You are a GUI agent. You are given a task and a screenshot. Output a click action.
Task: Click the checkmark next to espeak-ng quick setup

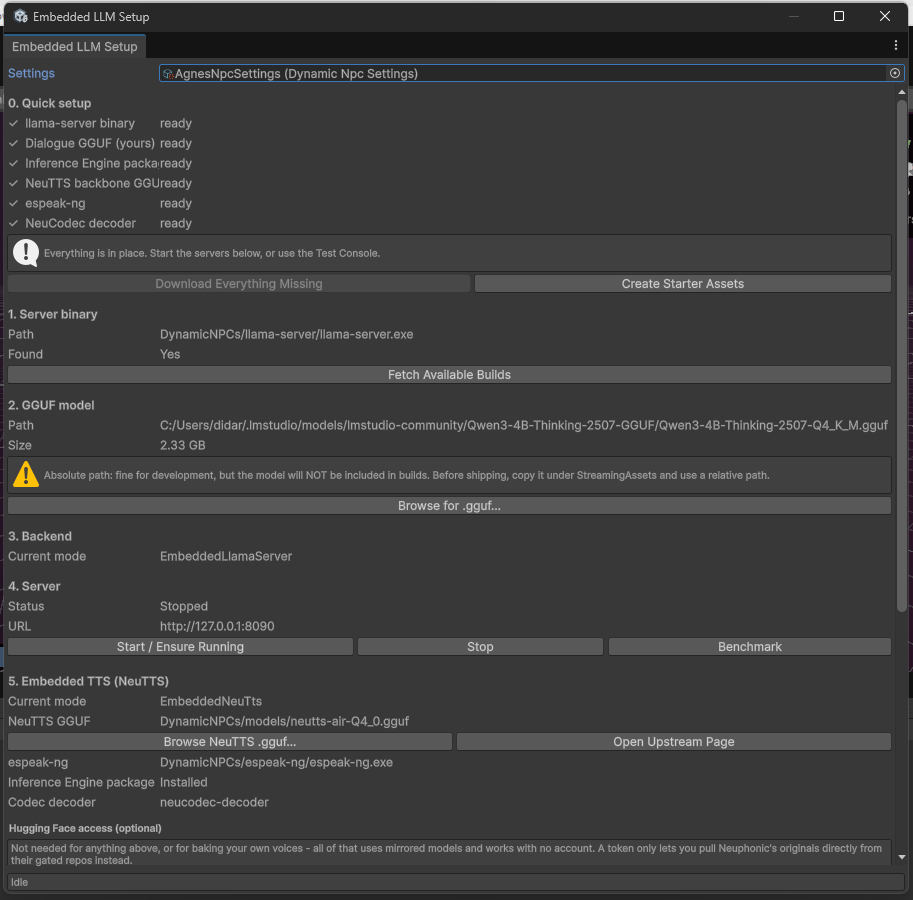13,204
